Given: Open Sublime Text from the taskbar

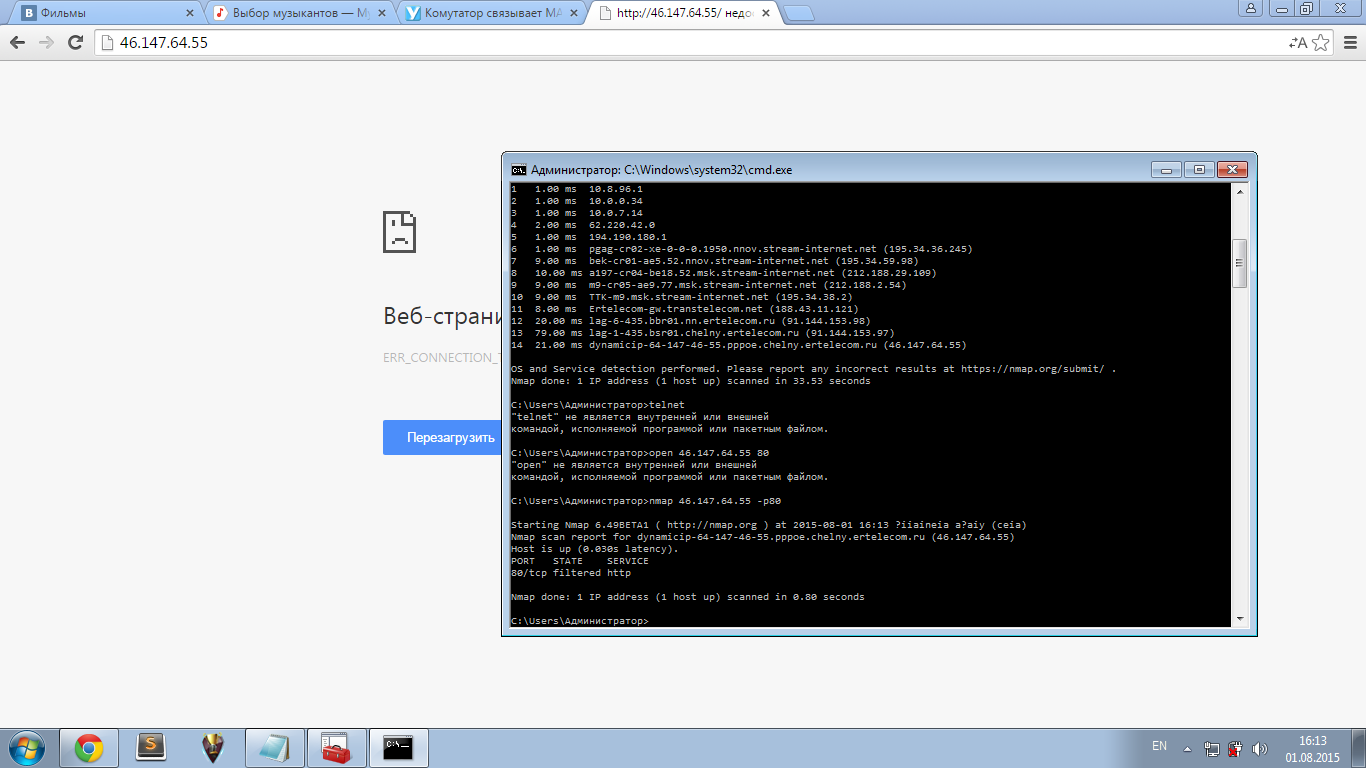Looking at the screenshot, I should (x=150, y=747).
